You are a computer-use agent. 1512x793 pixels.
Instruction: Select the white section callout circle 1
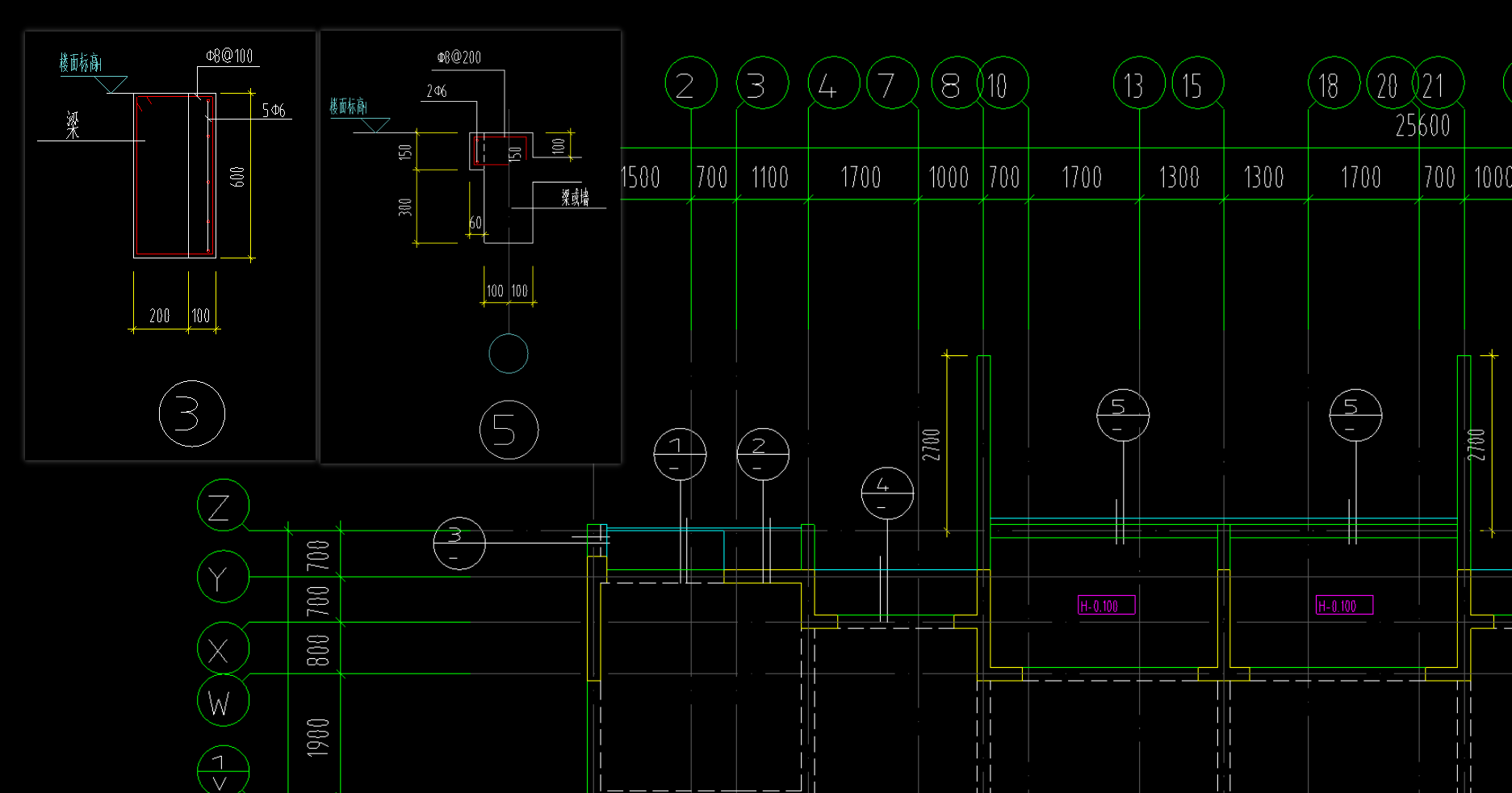tap(680, 454)
